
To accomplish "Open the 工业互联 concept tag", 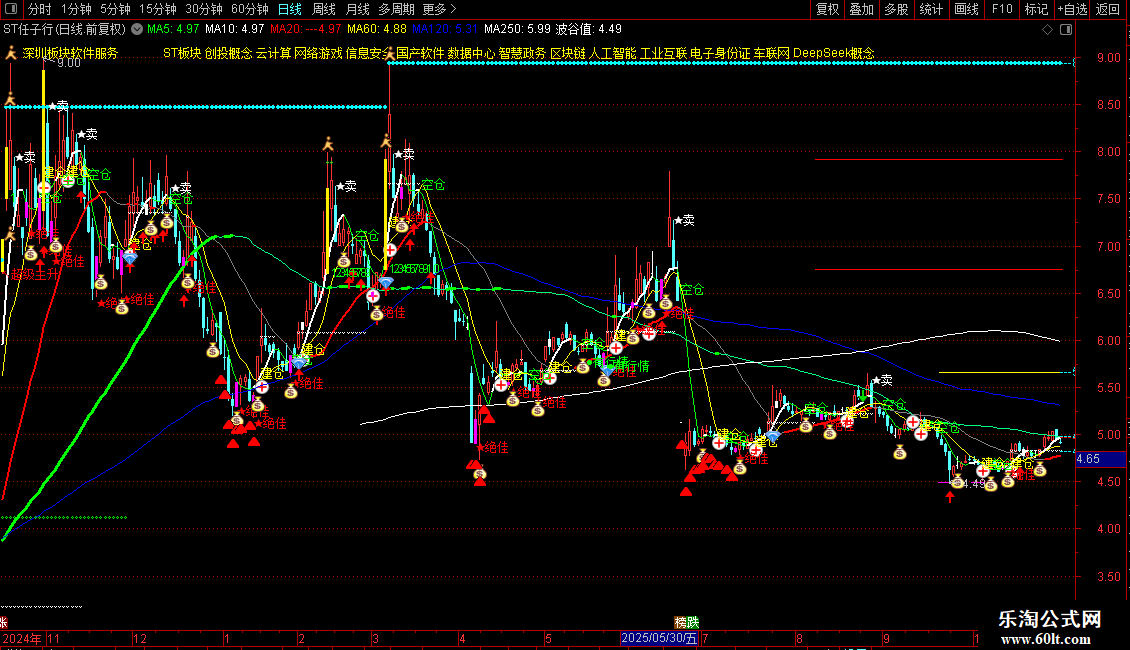I will [664, 53].
